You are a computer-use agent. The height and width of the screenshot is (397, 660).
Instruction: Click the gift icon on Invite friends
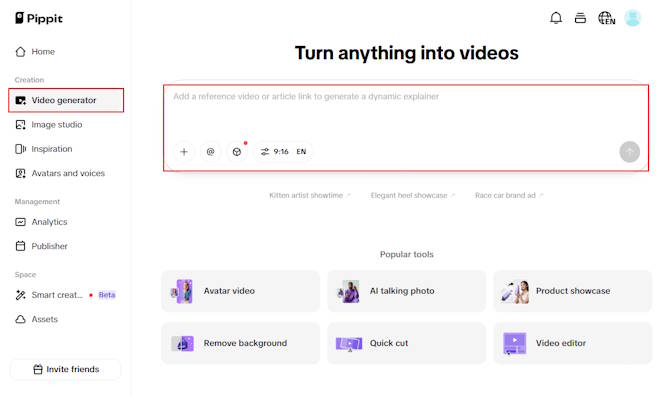pyautogui.click(x=38, y=369)
